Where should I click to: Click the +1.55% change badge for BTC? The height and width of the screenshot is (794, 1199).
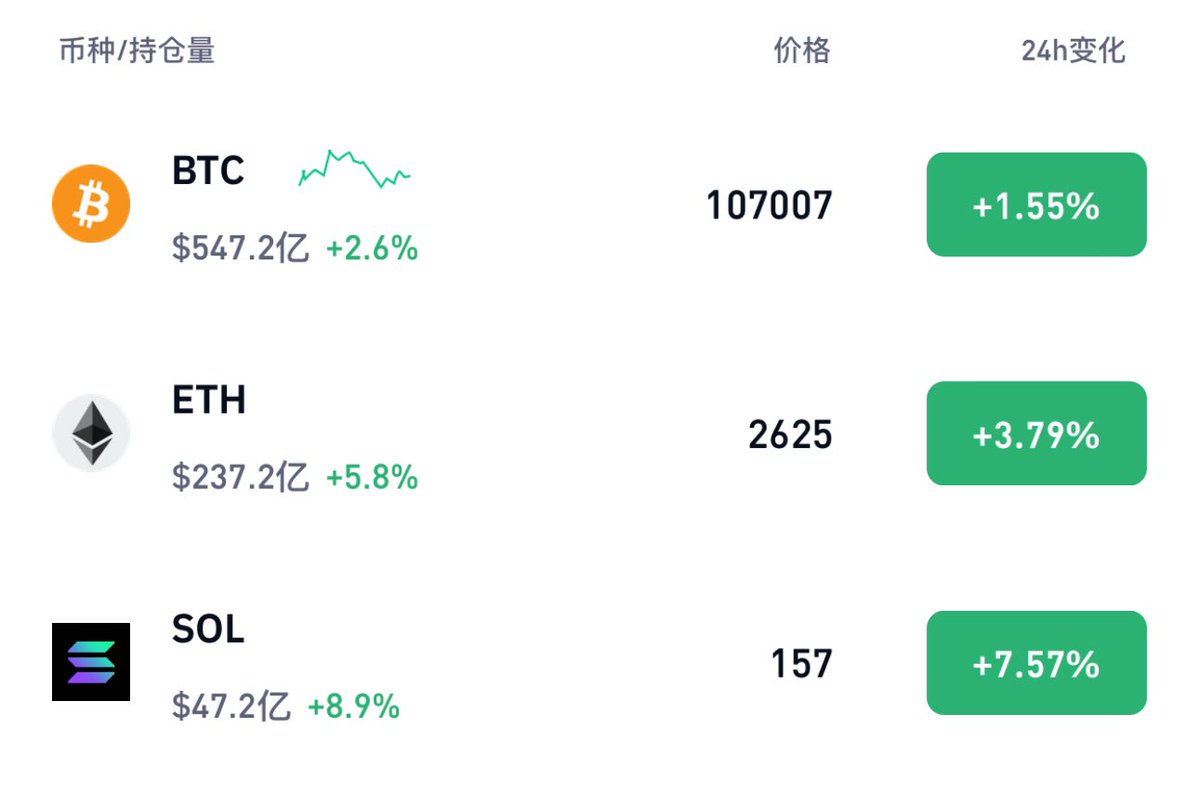coord(1036,204)
